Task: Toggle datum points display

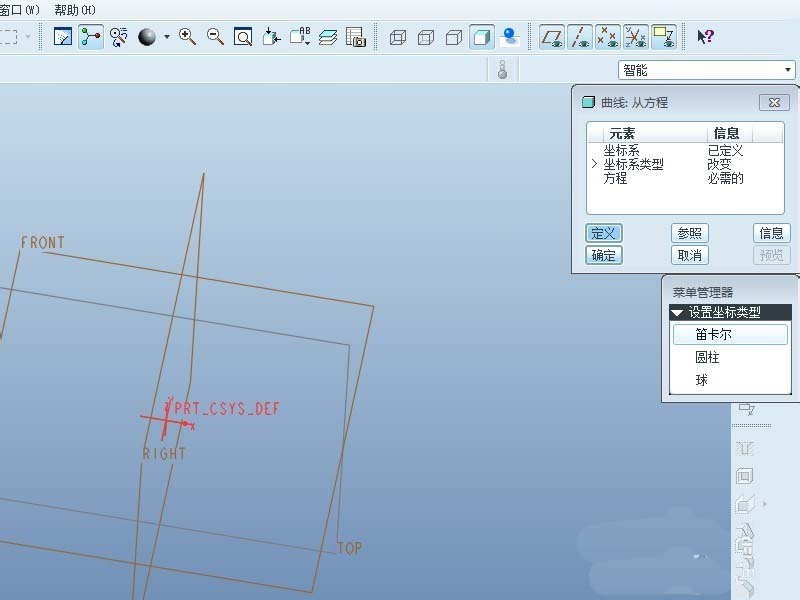Action: 608,37
